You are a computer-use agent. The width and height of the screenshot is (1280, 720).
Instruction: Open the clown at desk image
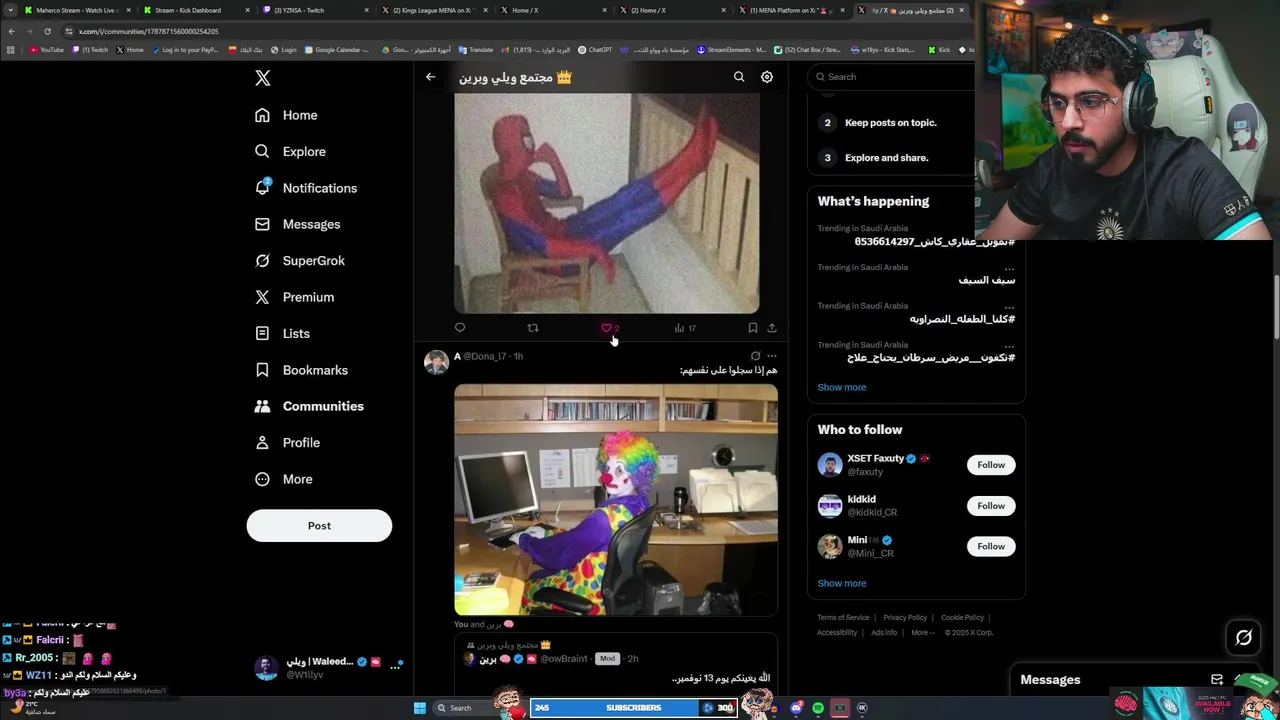pos(616,500)
